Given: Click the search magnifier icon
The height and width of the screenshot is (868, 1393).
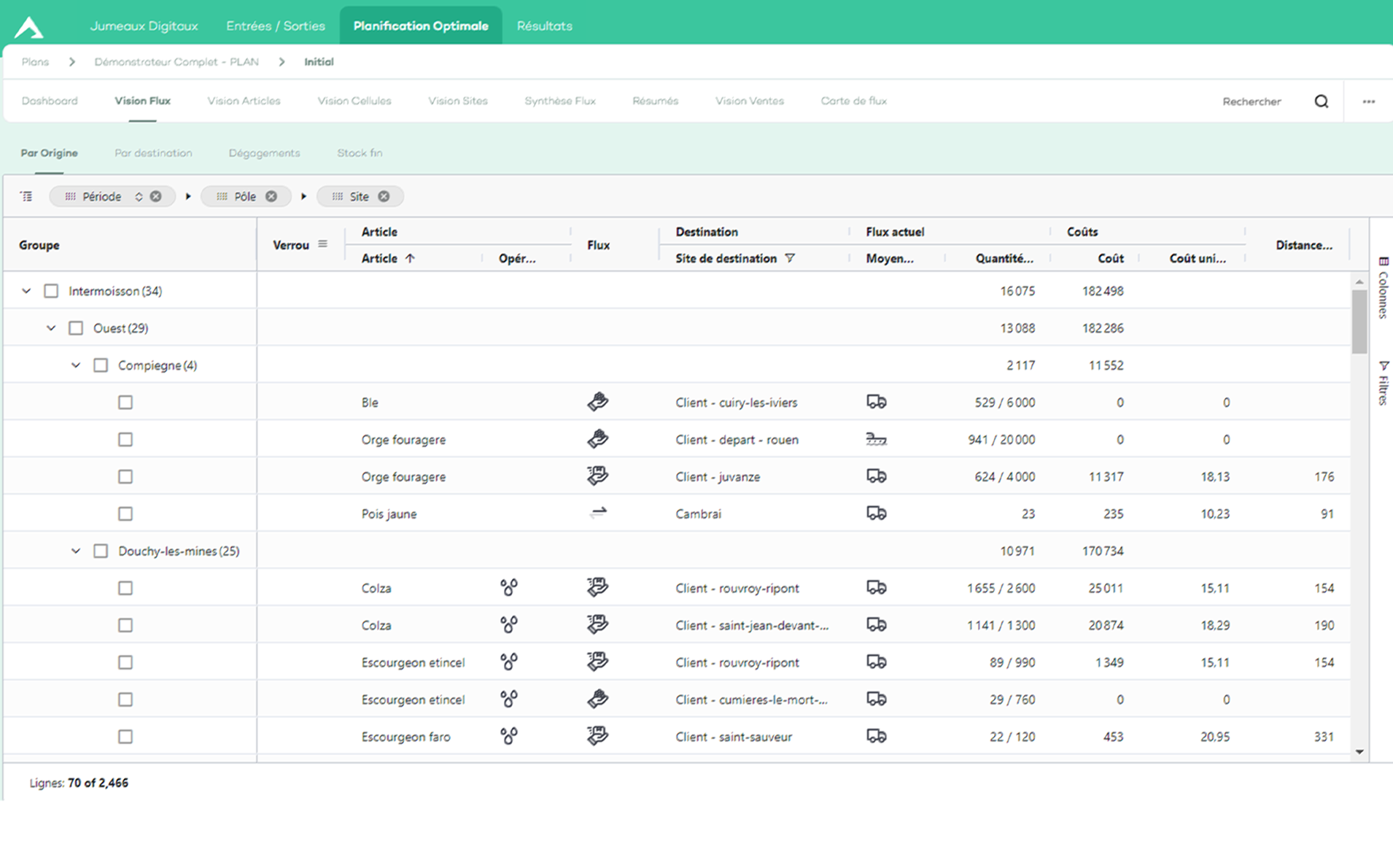Looking at the screenshot, I should click(1321, 101).
